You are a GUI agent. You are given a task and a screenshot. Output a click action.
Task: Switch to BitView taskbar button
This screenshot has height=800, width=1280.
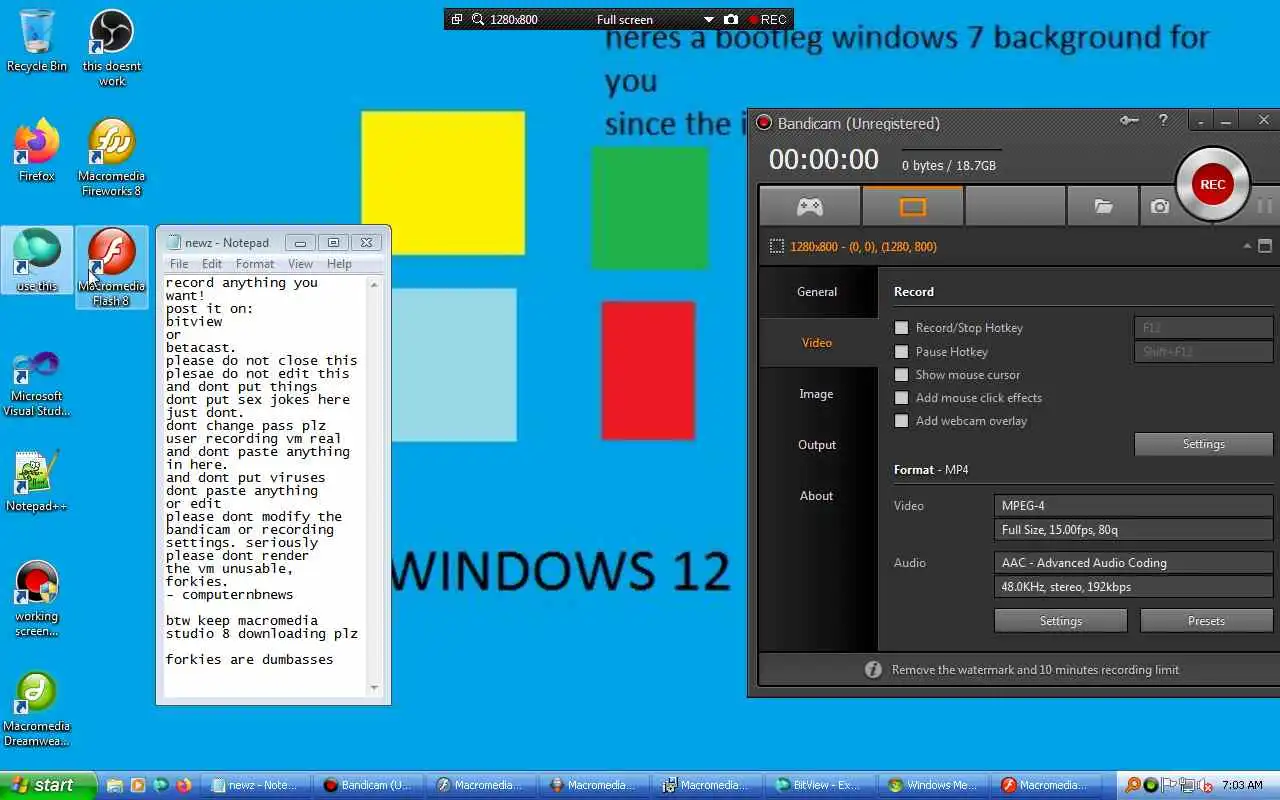point(820,785)
